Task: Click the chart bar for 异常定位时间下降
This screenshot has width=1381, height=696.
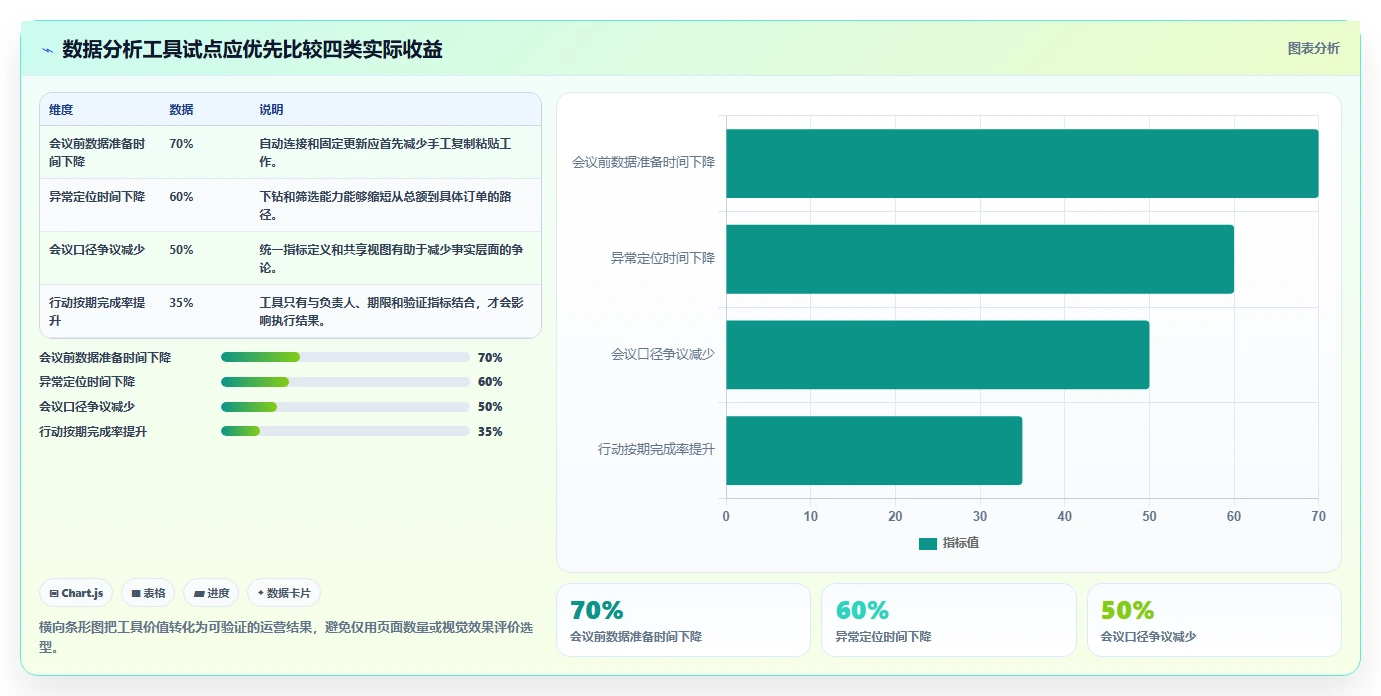Action: coord(980,259)
